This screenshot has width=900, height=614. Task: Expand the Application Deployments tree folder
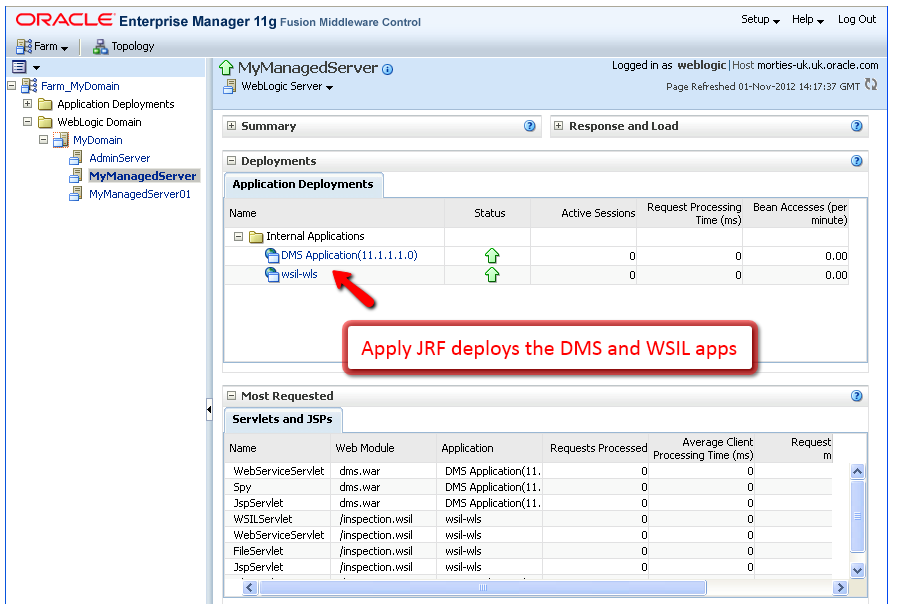pos(27,104)
